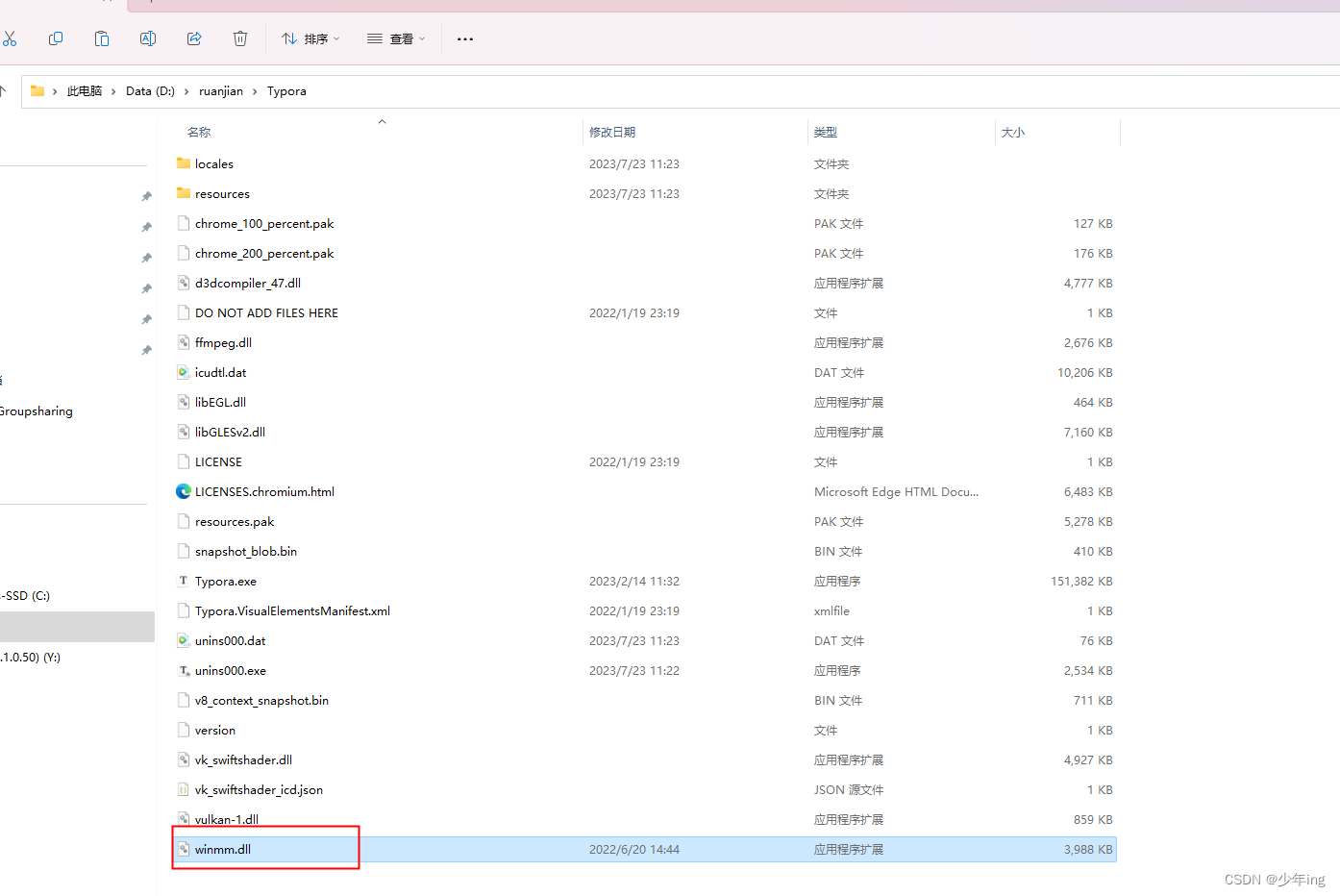Viewport: 1340px width, 896px height.
Task: Select SSD (C:) drive in sidebar
Action: tap(26, 596)
